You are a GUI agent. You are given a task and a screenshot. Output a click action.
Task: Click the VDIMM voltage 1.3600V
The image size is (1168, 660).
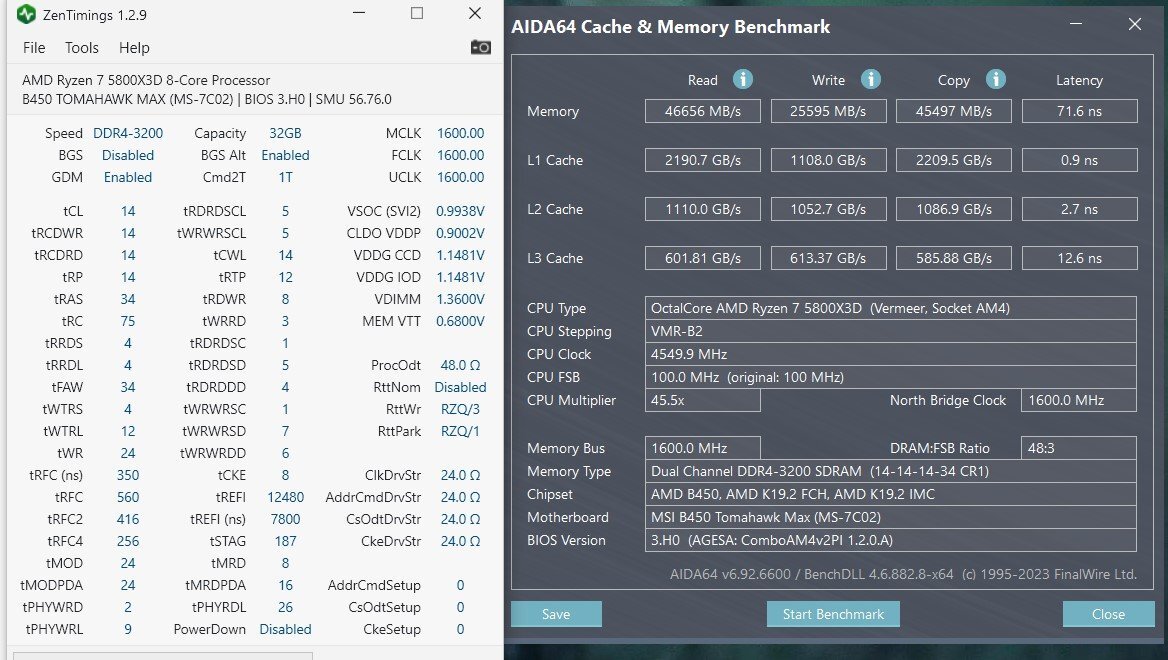[460, 299]
